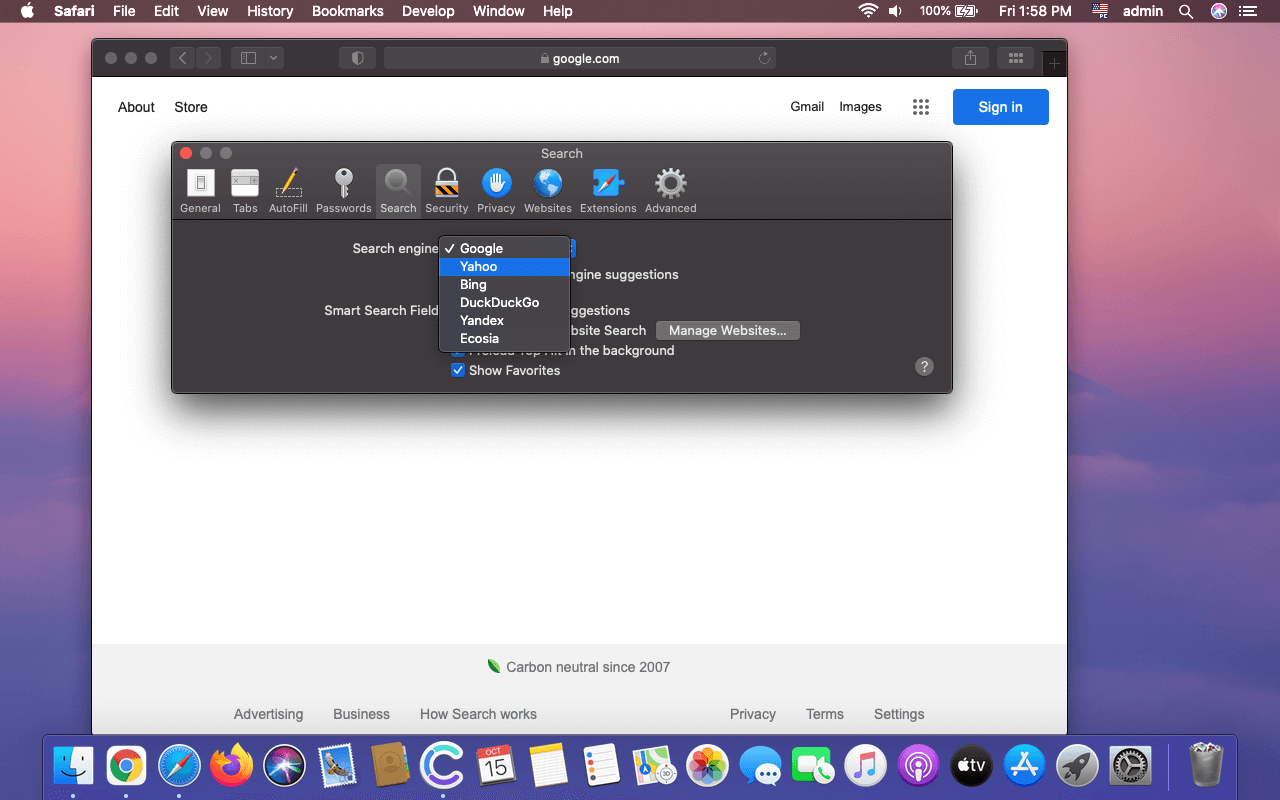Click the help question mark in preferences
The image size is (1280, 800).
coord(924,366)
